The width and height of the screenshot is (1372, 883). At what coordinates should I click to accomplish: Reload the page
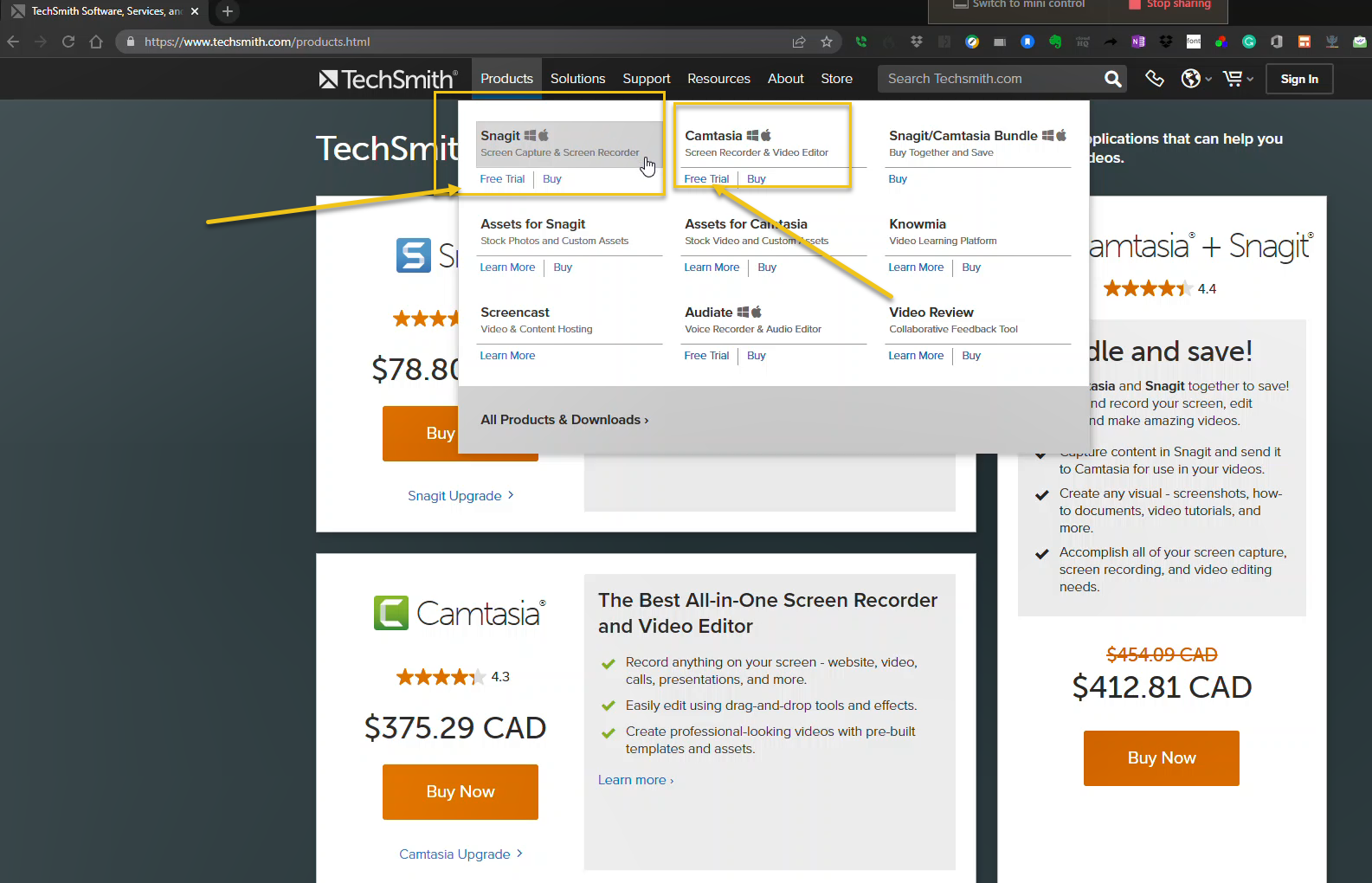(68, 42)
